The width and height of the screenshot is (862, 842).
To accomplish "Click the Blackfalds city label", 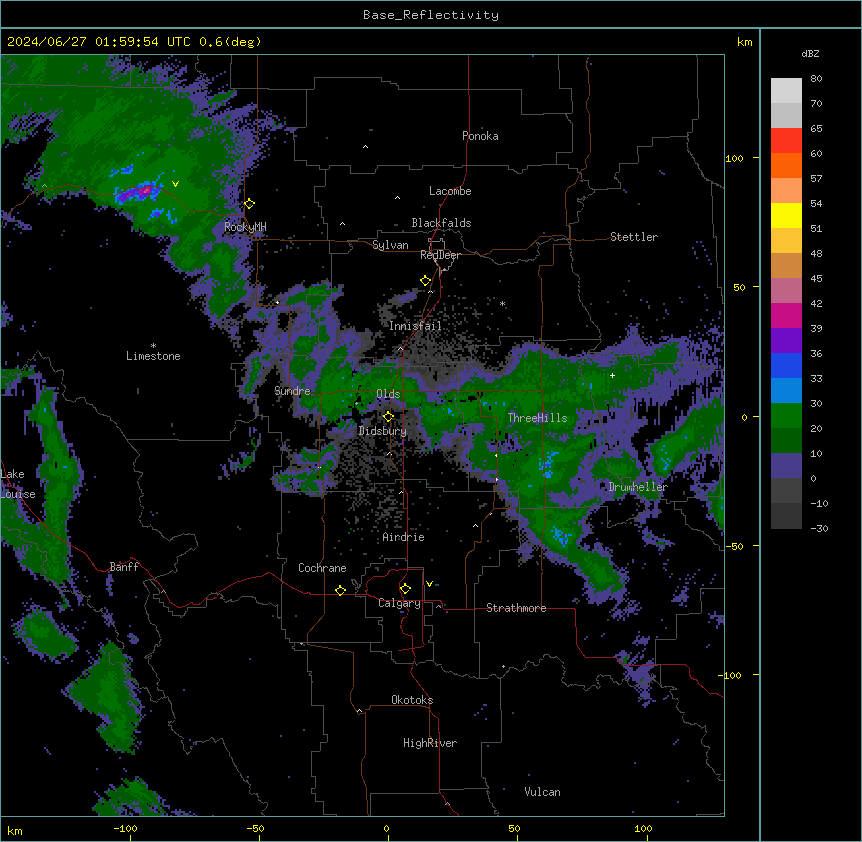I will (441, 223).
